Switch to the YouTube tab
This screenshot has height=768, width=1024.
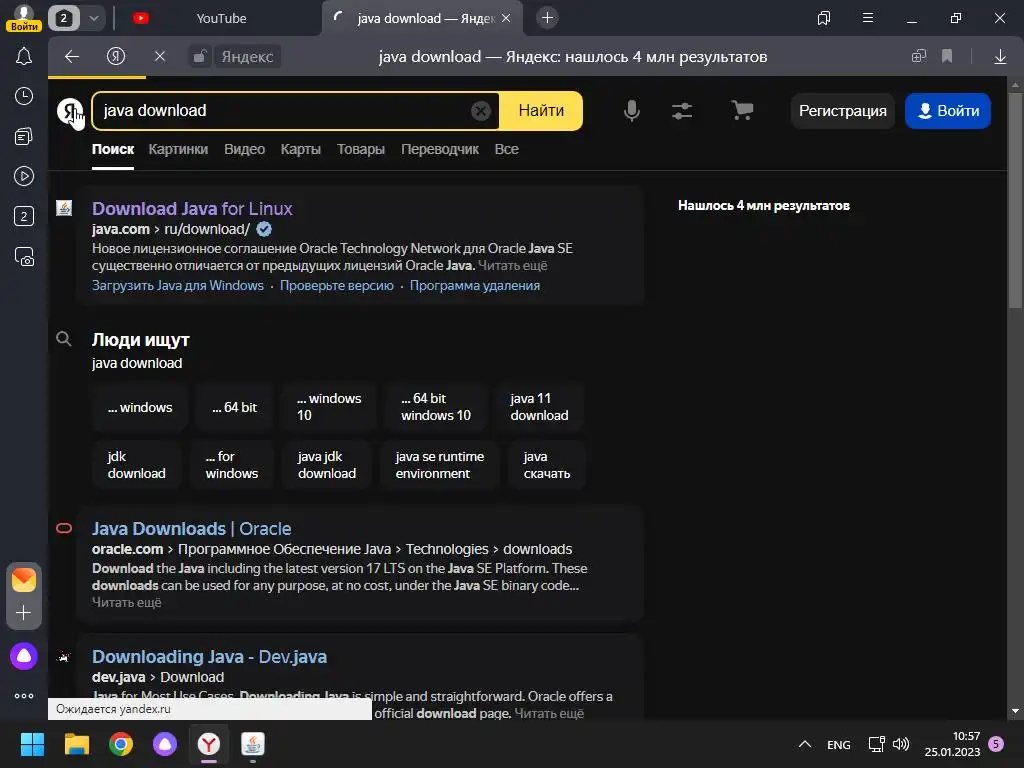[221, 18]
